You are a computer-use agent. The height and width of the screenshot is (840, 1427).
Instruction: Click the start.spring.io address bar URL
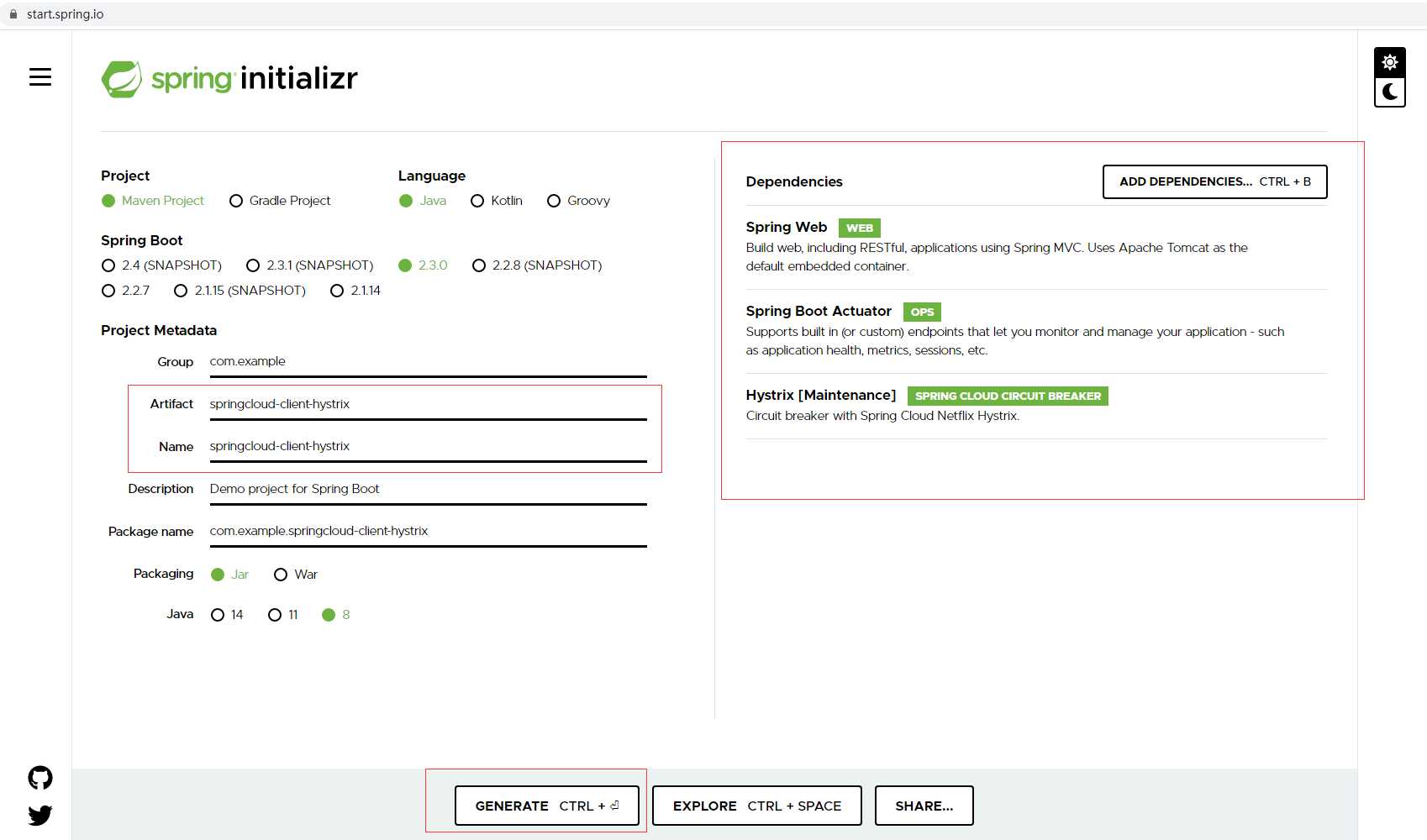point(65,14)
